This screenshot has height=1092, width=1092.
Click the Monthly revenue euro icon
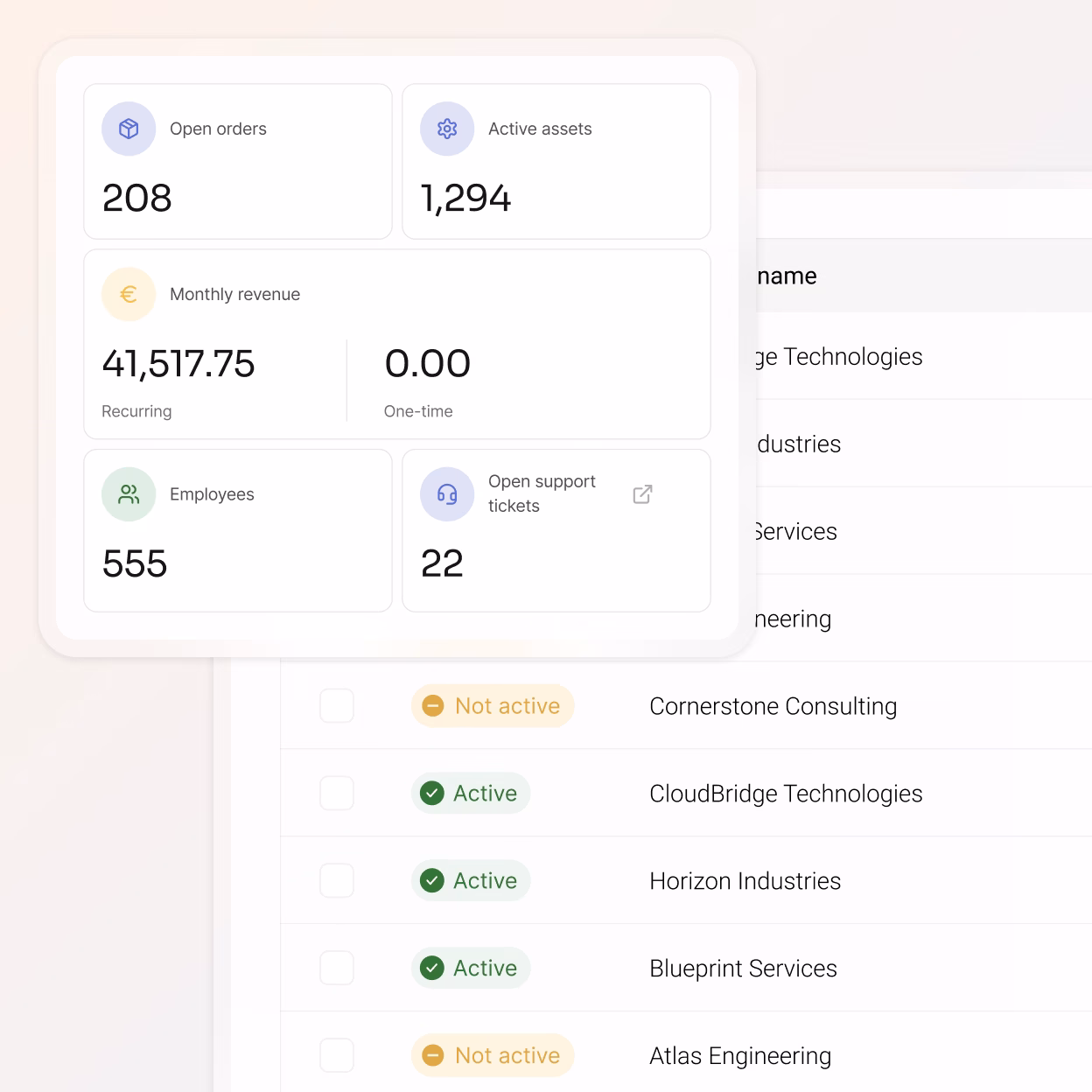coord(129,294)
